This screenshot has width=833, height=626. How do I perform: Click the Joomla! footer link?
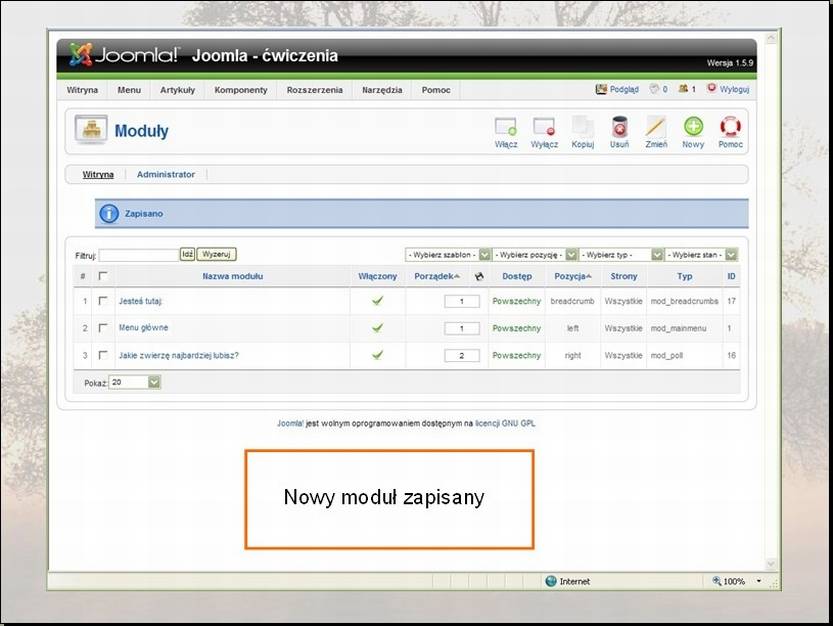click(290, 424)
